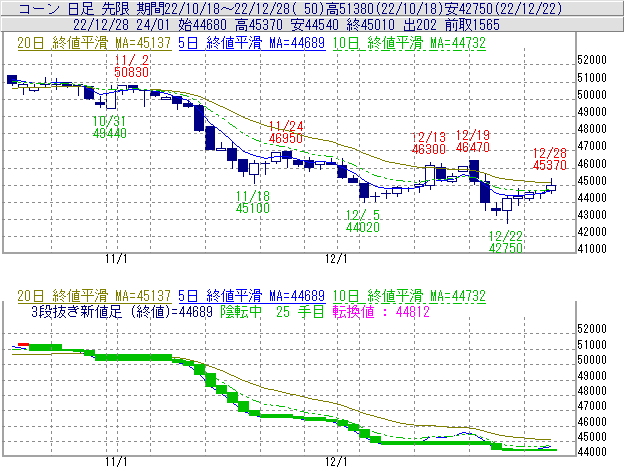624x475 pixels.
Task: Click the 5日 終値平滑 legend in lower chart
Action: click(252, 296)
